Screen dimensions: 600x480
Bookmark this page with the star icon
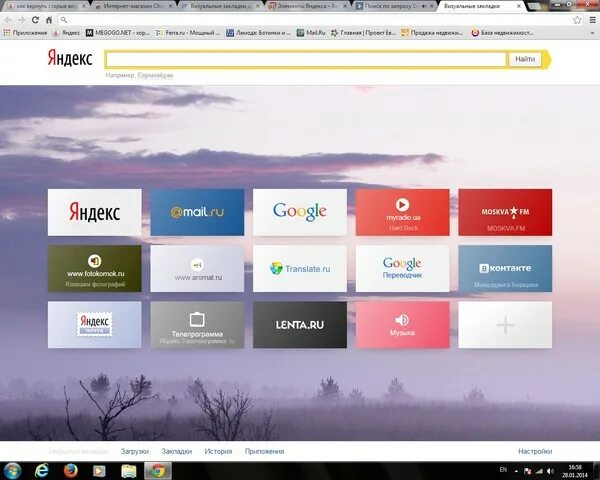[577, 20]
